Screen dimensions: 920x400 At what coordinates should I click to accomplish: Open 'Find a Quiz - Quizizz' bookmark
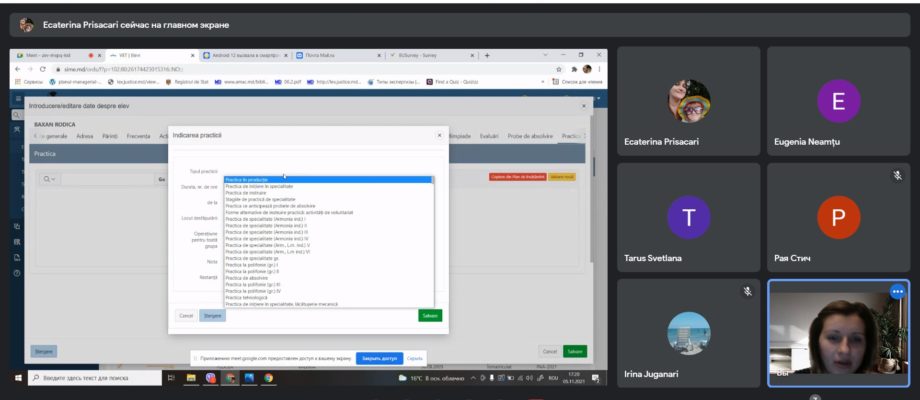tap(452, 82)
